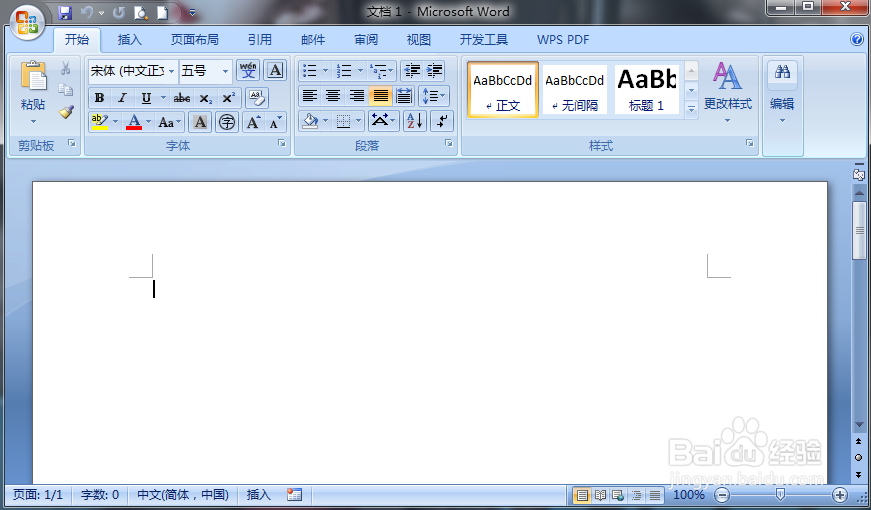Click the Office button logo

[27, 23]
